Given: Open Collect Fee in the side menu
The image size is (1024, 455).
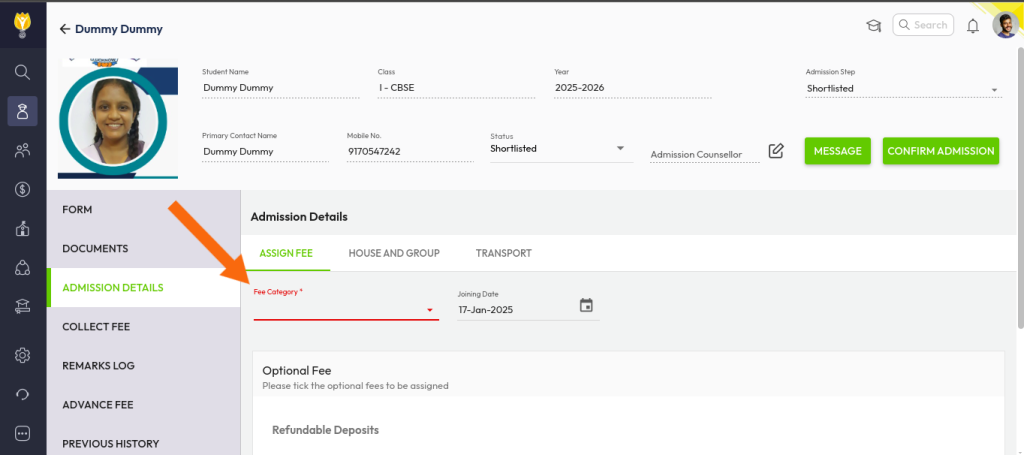Looking at the screenshot, I should [96, 327].
